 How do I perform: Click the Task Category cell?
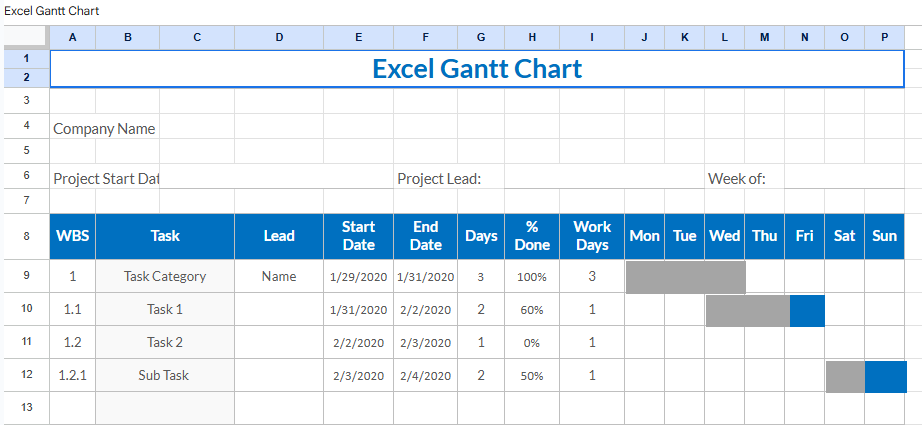[x=165, y=276]
